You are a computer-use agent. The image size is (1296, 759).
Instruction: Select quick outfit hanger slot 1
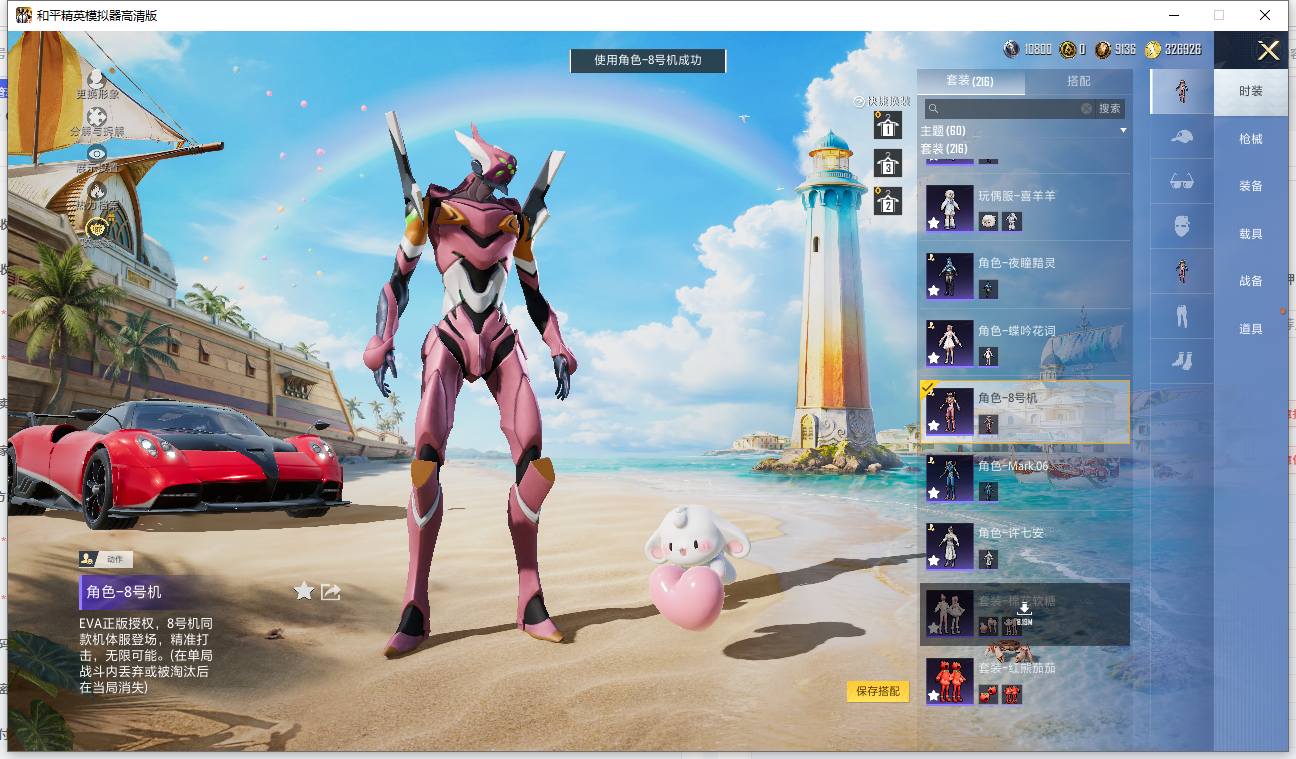(886, 125)
